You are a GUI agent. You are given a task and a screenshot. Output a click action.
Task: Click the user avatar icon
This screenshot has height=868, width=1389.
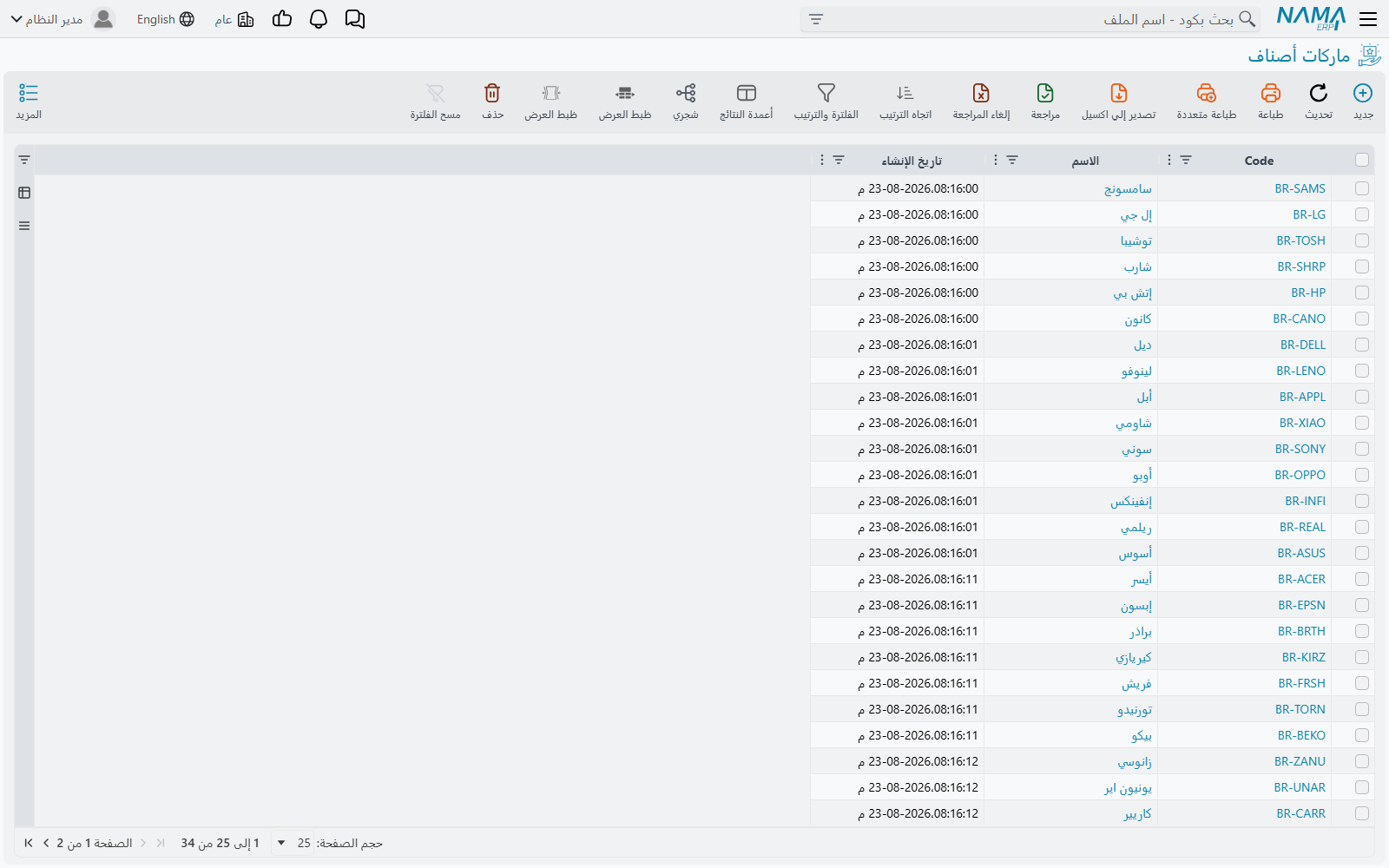(103, 19)
